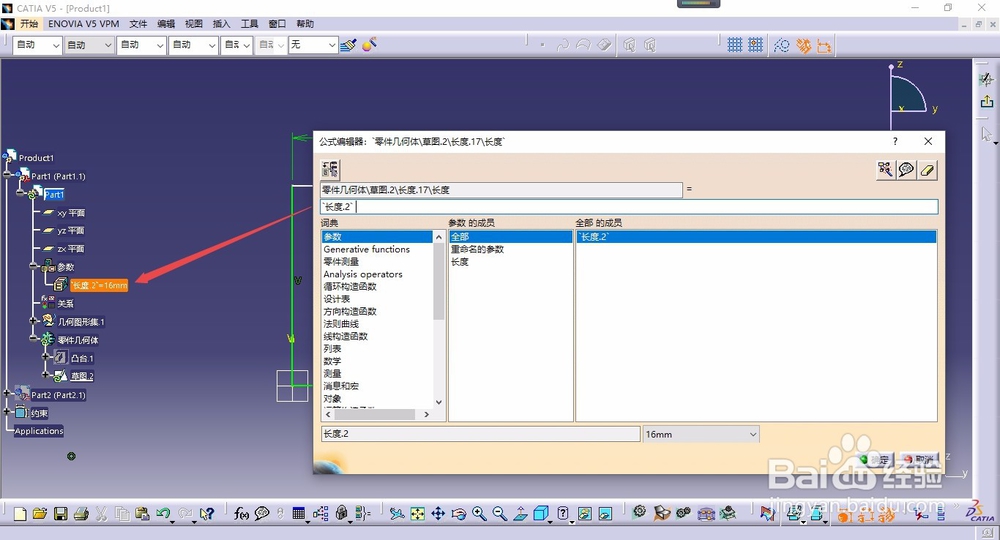Select the Pan arrows tool
Screen dimensions: 1000x540
(438, 513)
